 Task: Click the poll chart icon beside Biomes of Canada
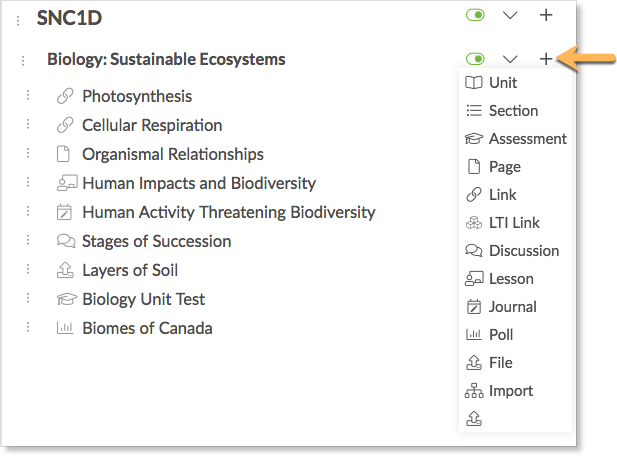point(65,327)
